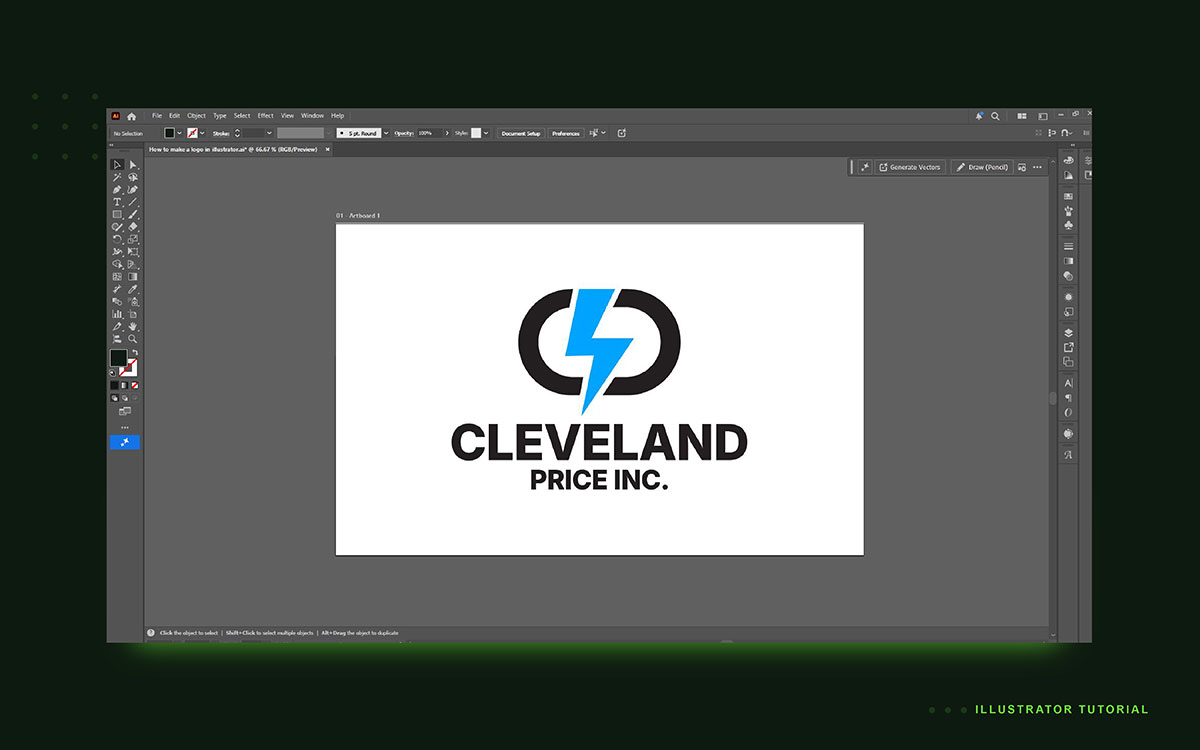1200x750 pixels.
Task: Open more options in contextual task bar
Action: [x=1037, y=167]
